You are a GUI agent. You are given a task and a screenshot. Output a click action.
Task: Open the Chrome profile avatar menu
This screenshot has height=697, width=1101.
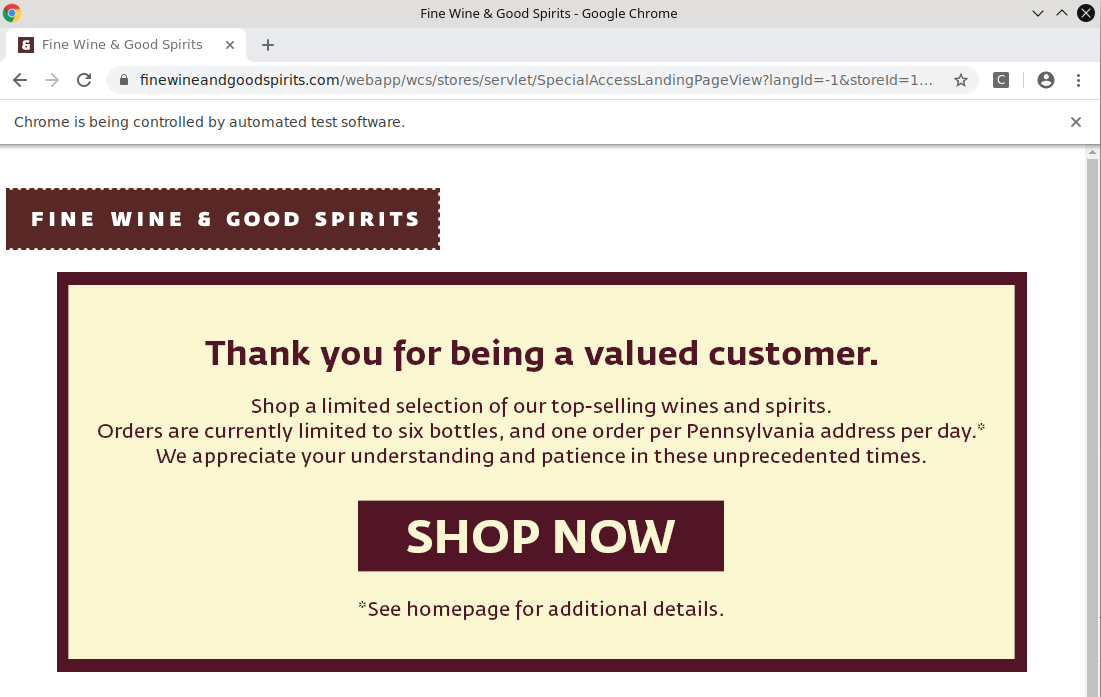point(1046,80)
